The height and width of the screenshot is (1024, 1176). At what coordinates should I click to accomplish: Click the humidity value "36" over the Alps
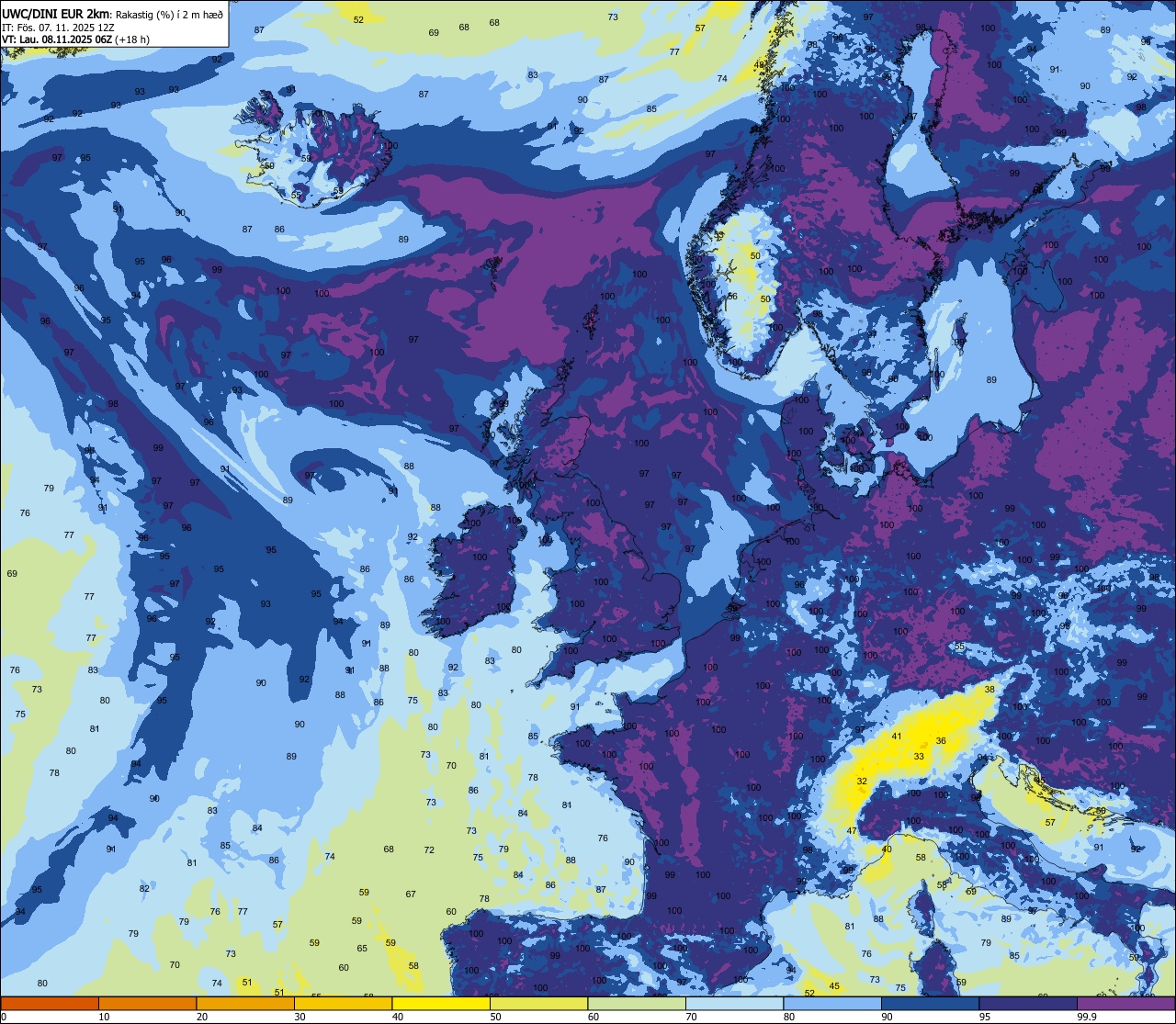pyautogui.click(x=941, y=741)
